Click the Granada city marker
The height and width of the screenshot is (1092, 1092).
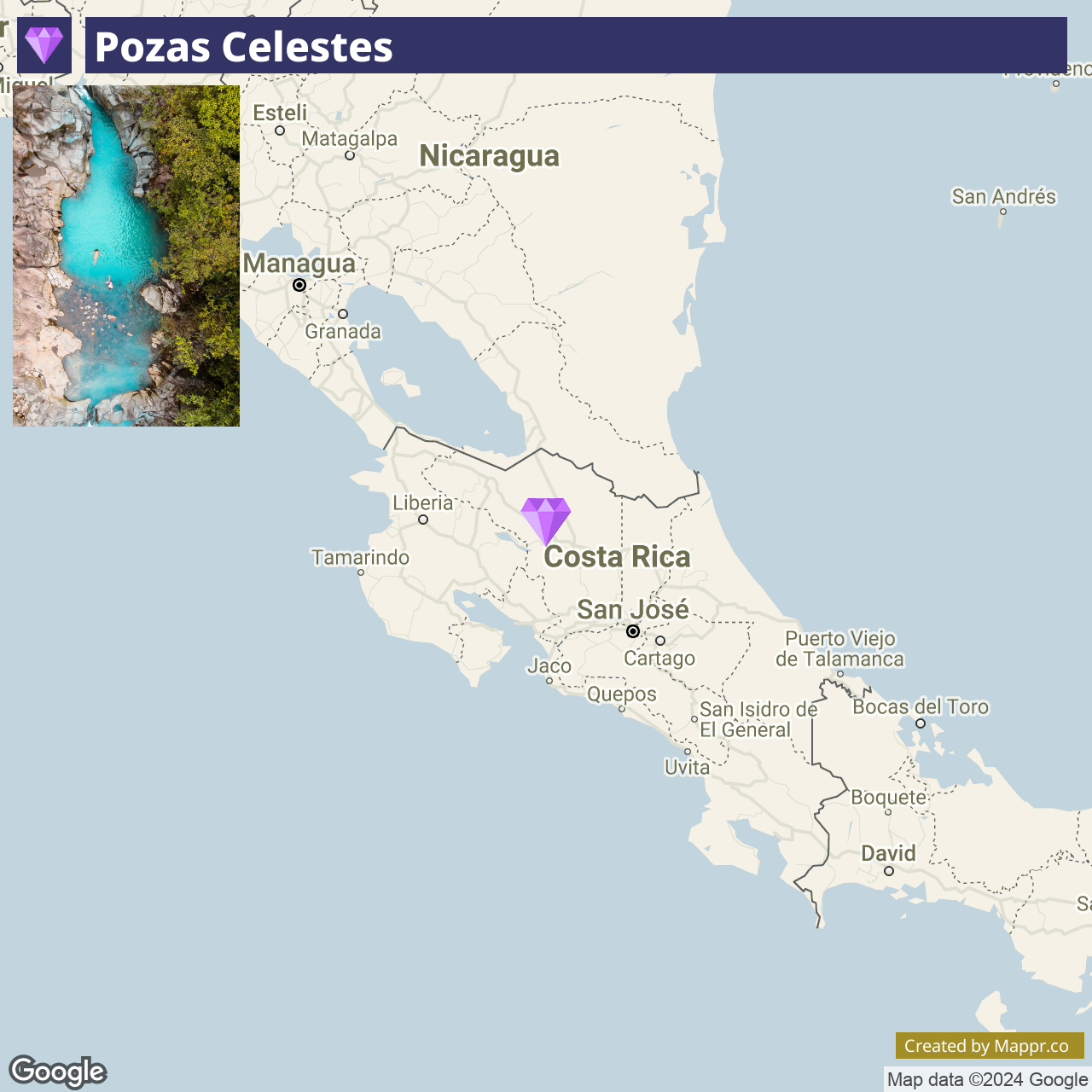[343, 314]
